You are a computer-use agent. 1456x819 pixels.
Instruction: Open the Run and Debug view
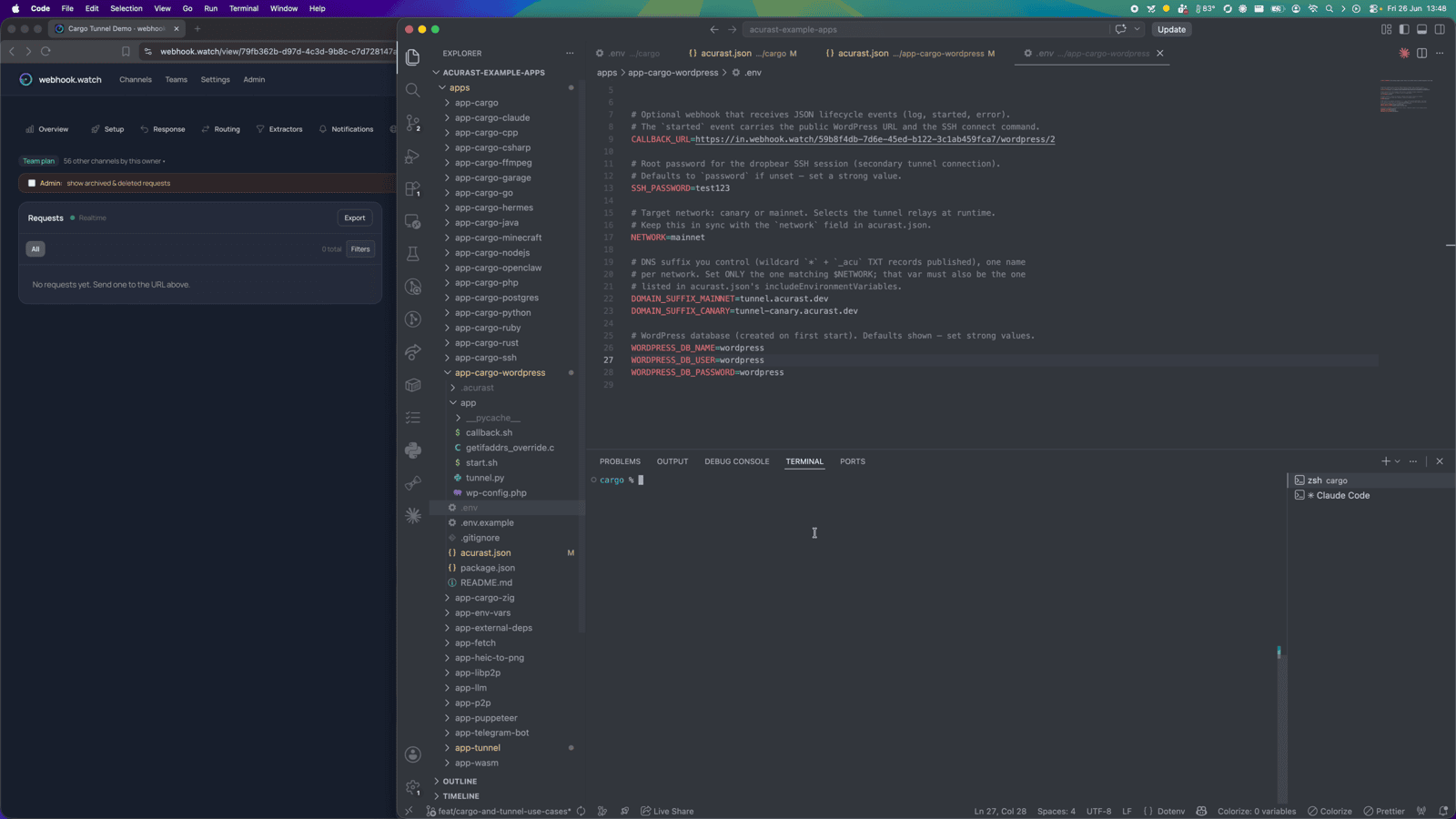pyautogui.click(x=413, y=156)
